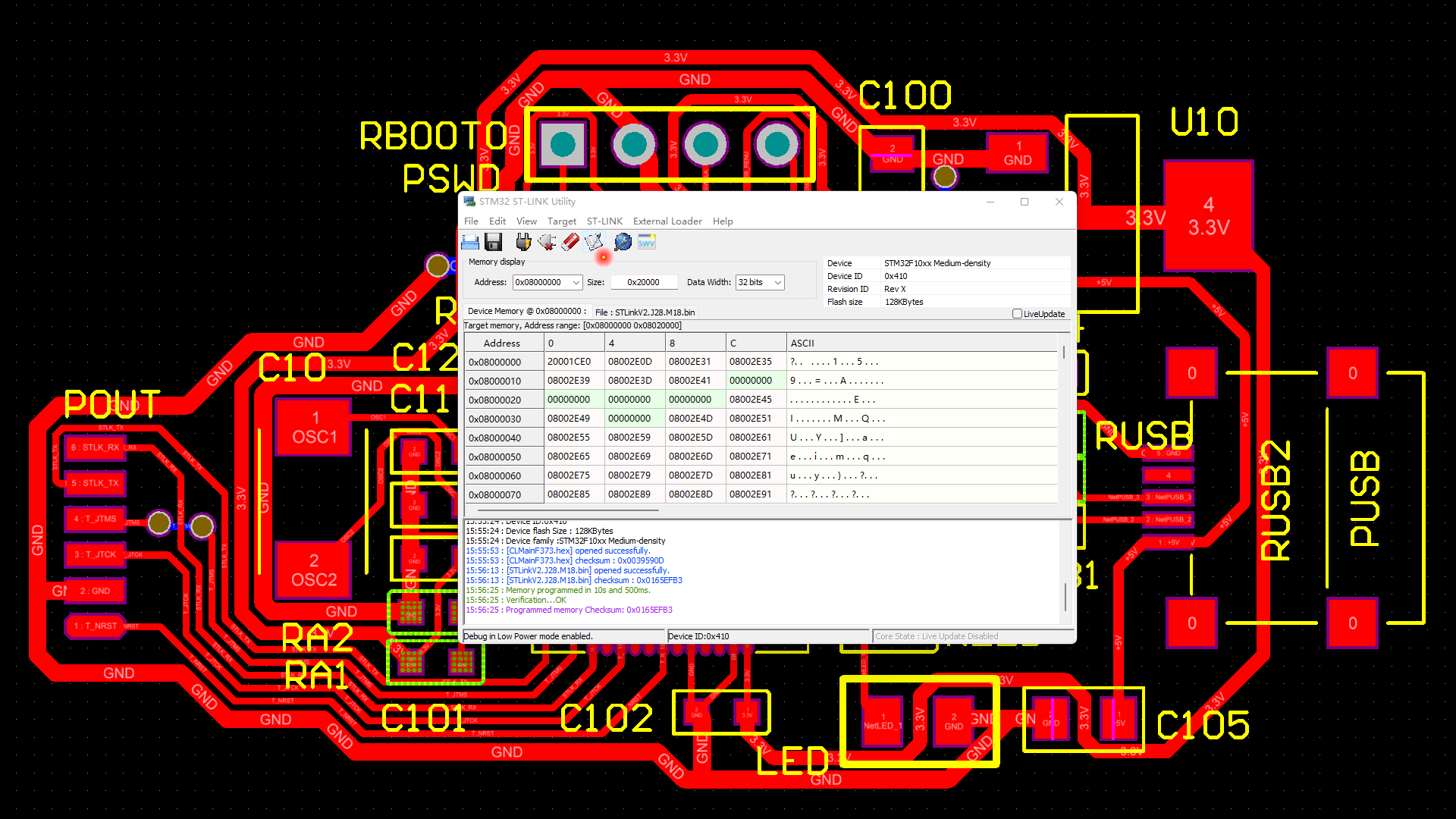Open the Target menu
The height and width of the screenshot is (819, 1456).
point(562,221)
